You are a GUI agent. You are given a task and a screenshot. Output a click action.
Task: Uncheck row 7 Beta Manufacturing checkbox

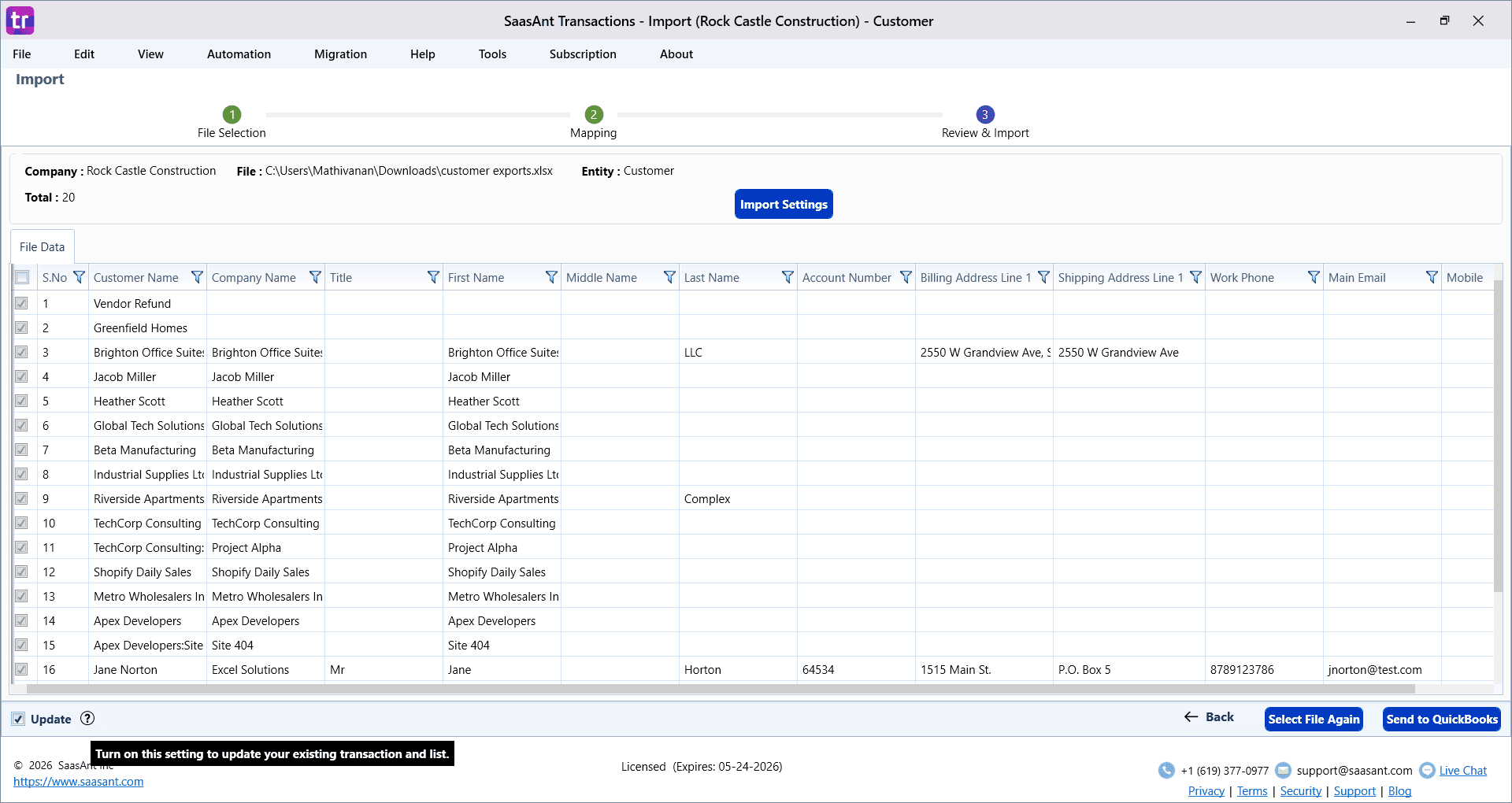coord(21,450)
